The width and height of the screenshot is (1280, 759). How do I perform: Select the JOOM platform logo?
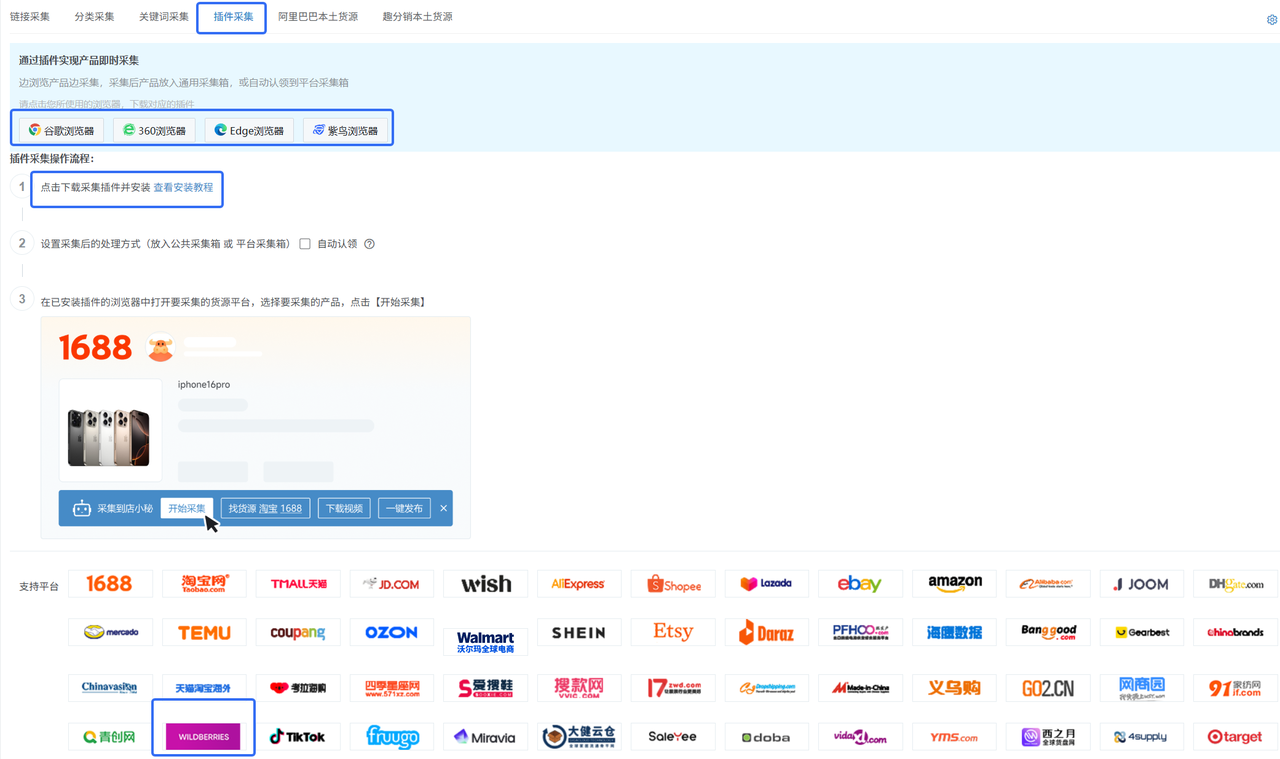click(1142, 584)
